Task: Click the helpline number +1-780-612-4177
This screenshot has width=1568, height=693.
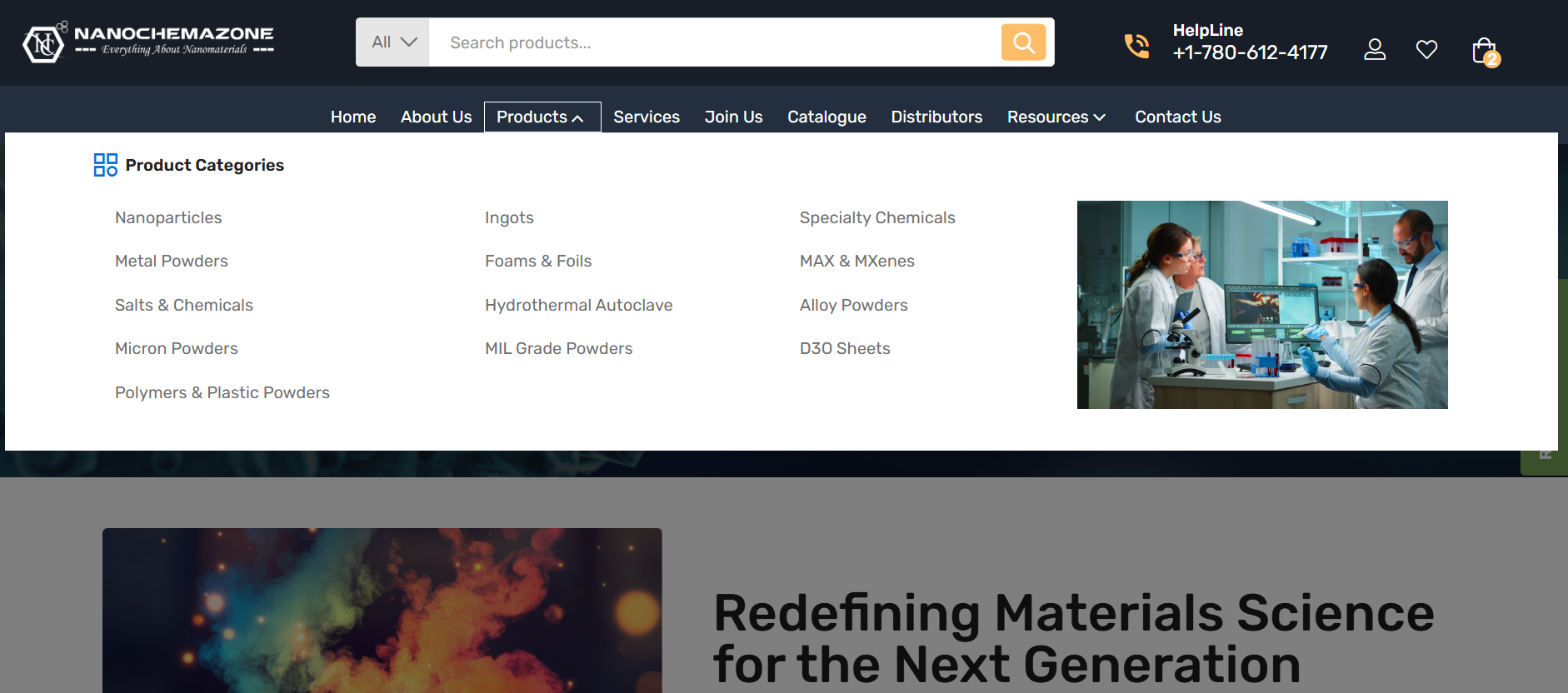Action: coord(1250,52)
